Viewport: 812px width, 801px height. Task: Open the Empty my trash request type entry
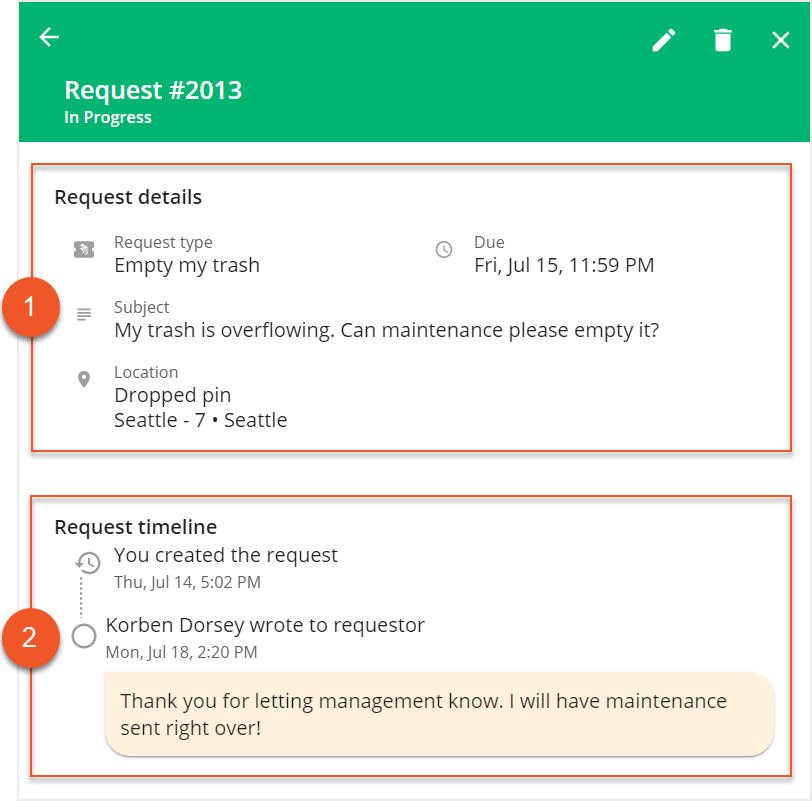click(x=187, y=266)
